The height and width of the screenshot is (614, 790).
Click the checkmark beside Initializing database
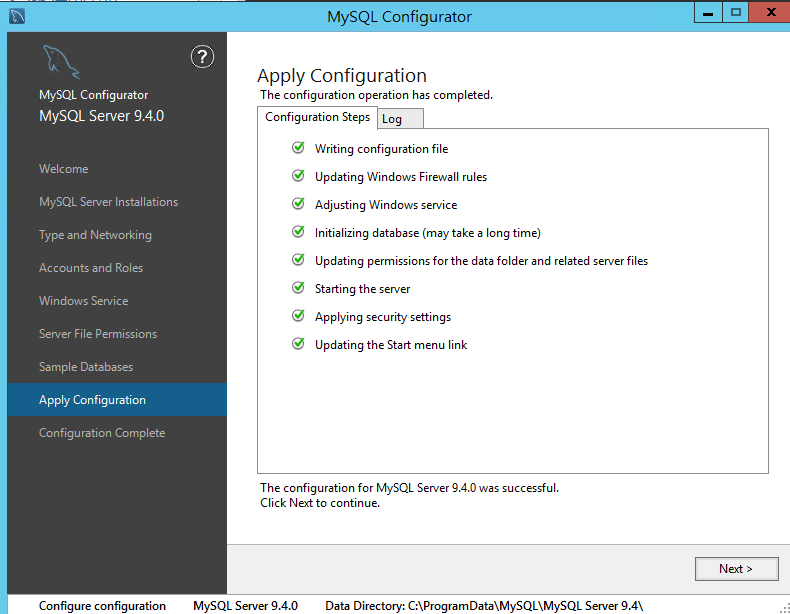tap(298, 232)
